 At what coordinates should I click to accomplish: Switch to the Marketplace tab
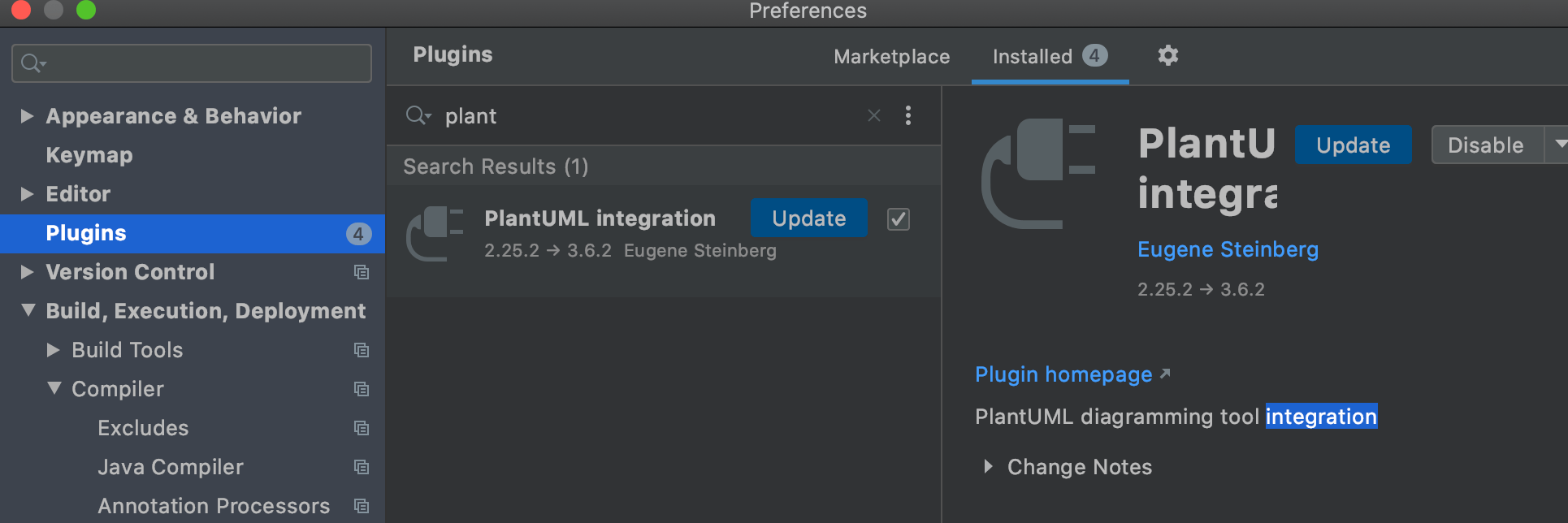[x=891, y=56]
